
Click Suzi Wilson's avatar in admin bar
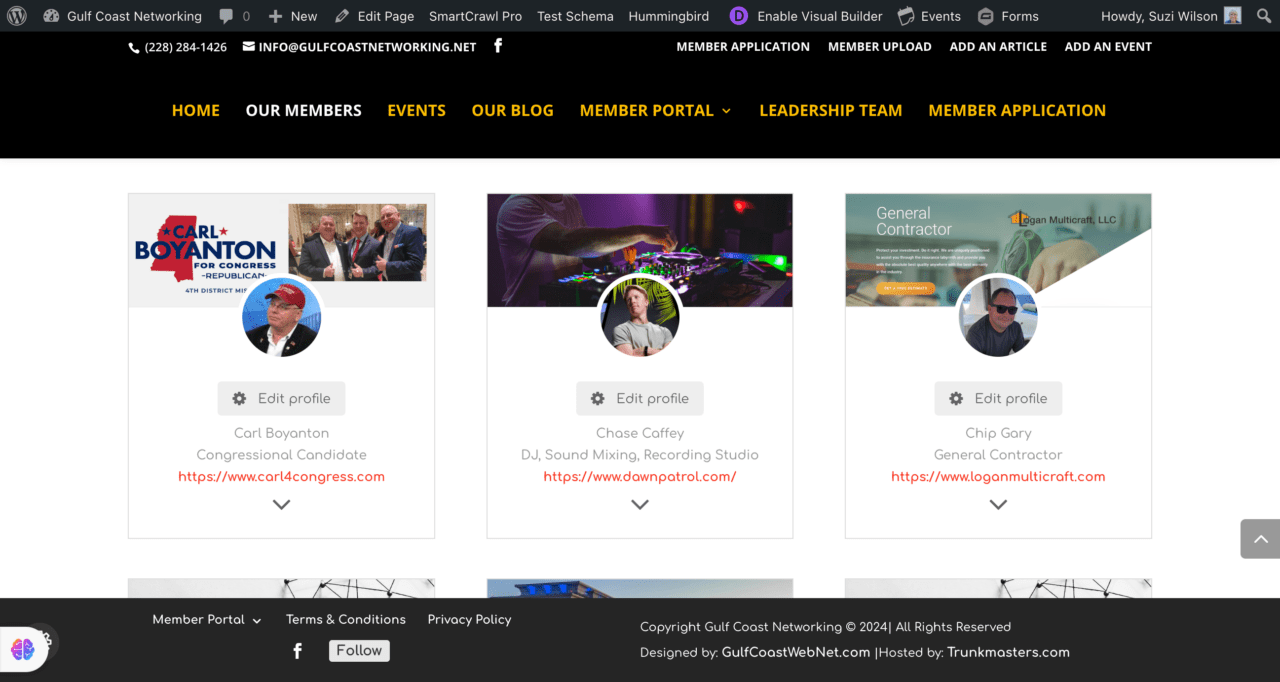tap(1233, 16)
